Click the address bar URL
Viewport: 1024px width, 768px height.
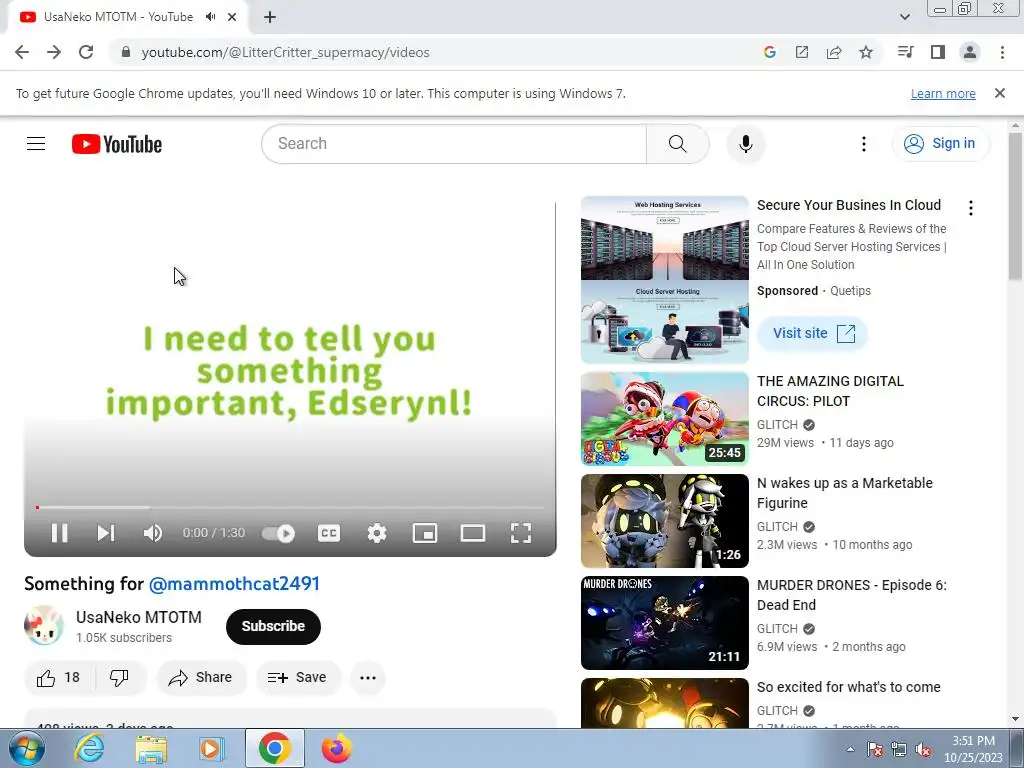(x=285, y=52)
